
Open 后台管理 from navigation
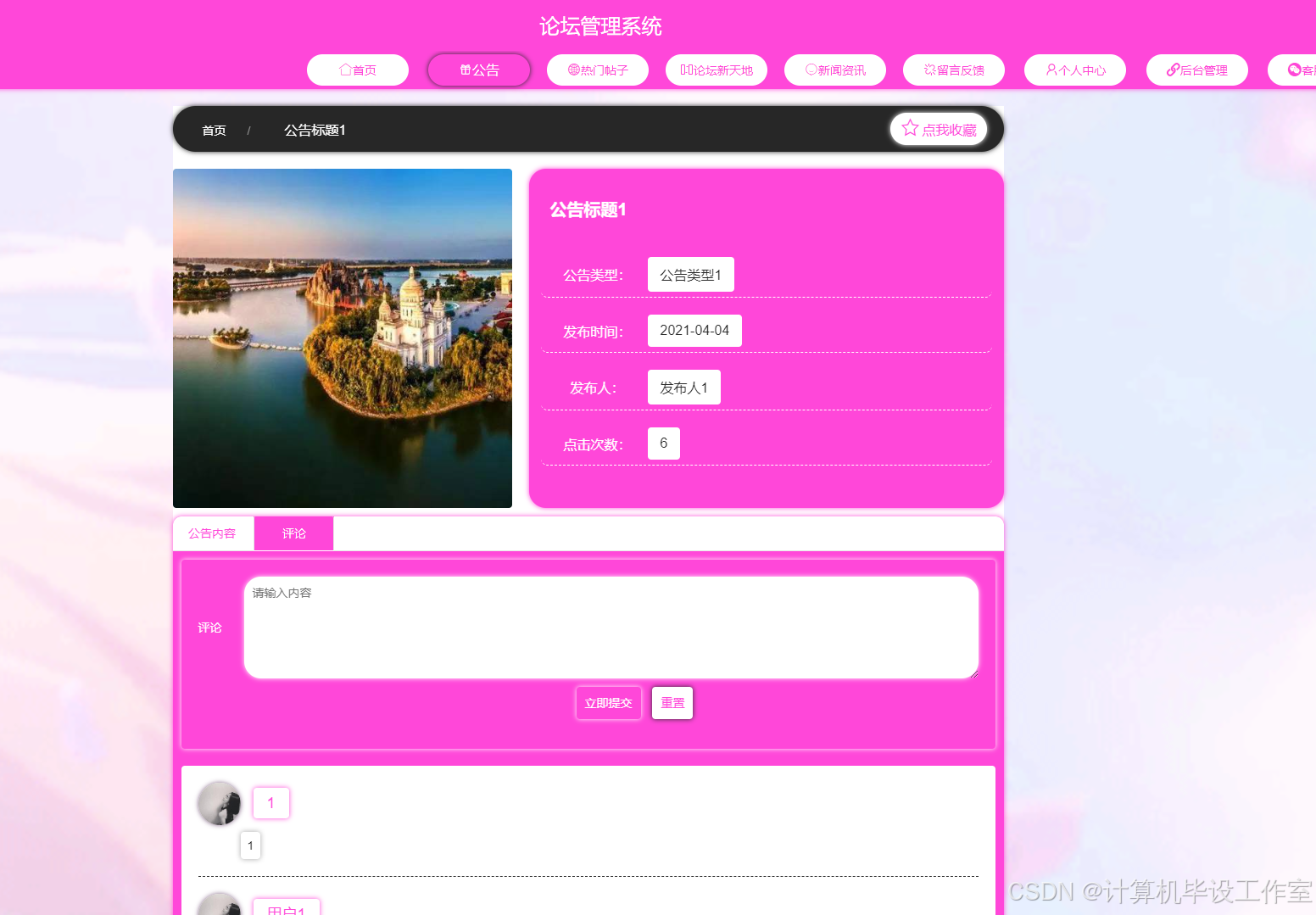pyautogui.click(x=1197, y=70)
